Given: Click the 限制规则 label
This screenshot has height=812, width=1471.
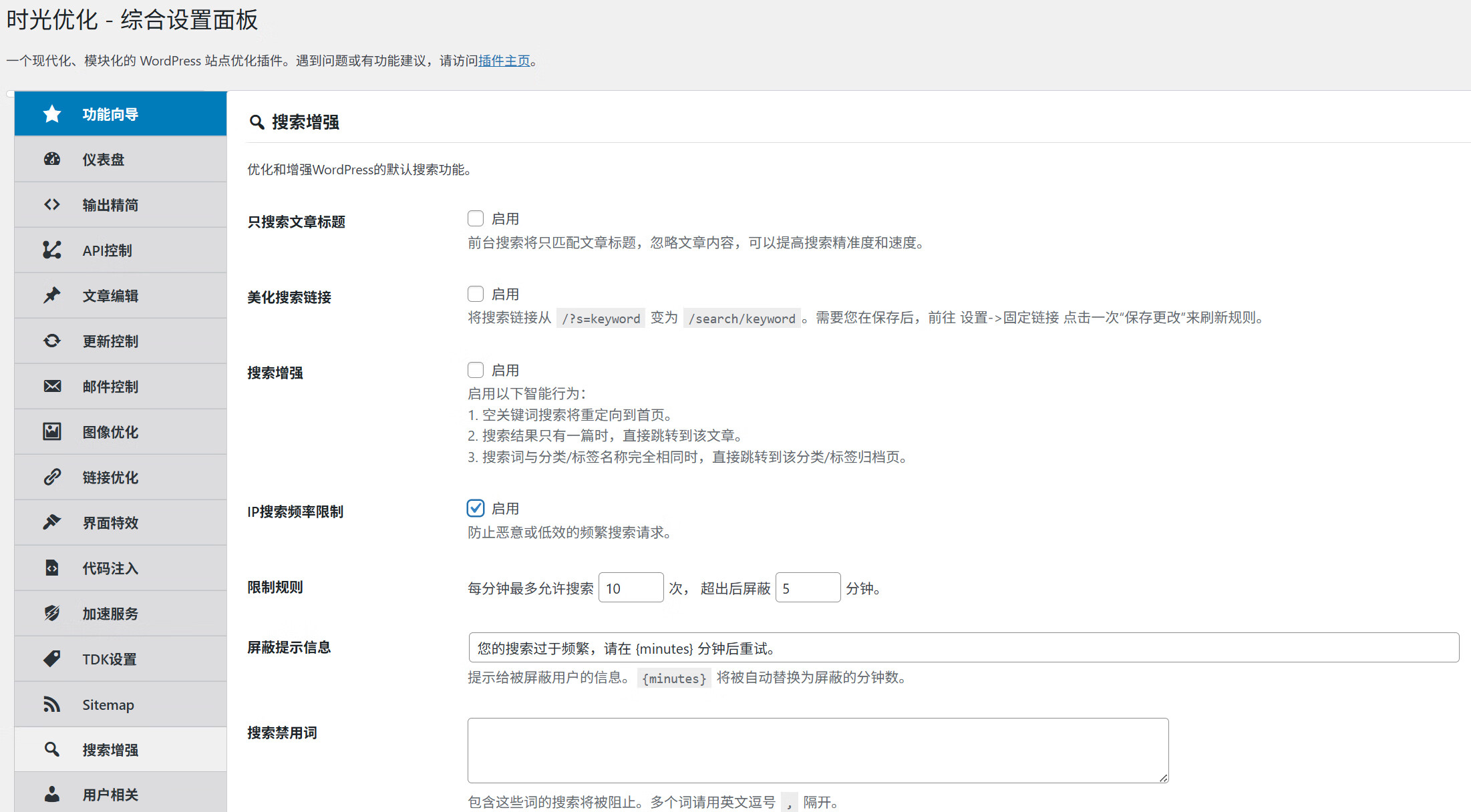Looking at the screenshot, I should click(275, 587).
